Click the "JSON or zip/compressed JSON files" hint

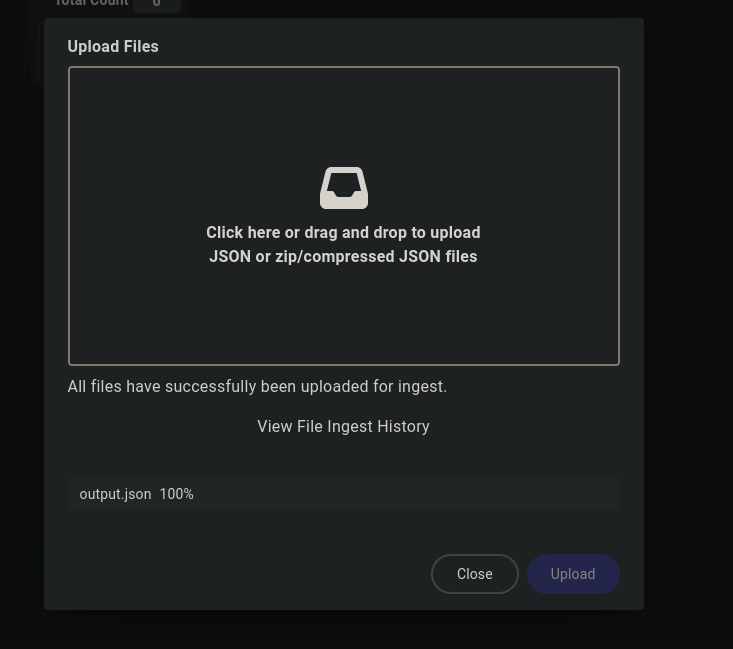pos(343,257)
